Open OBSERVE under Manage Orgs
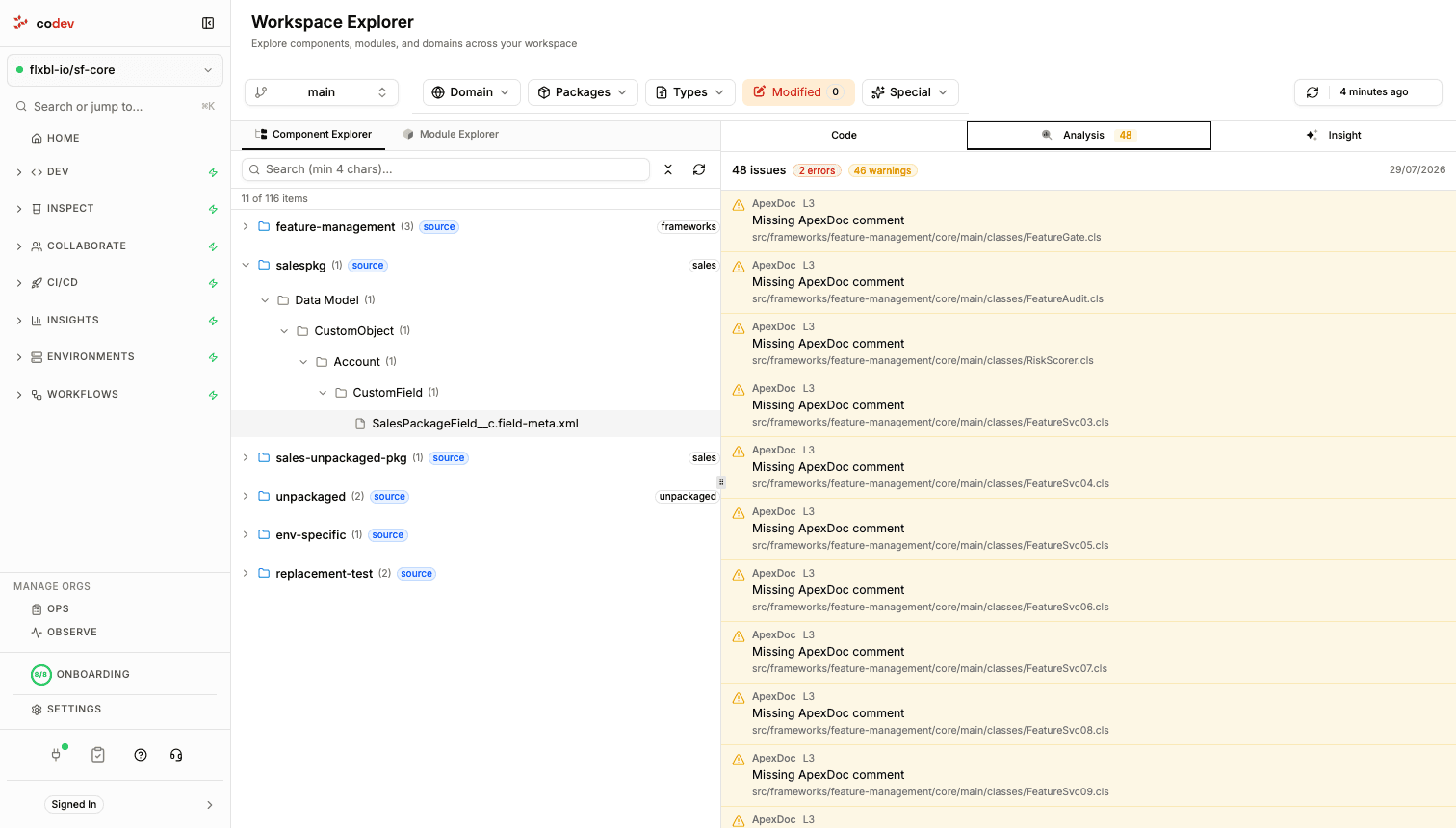The image size is (1456, 828). pos(65,633)
